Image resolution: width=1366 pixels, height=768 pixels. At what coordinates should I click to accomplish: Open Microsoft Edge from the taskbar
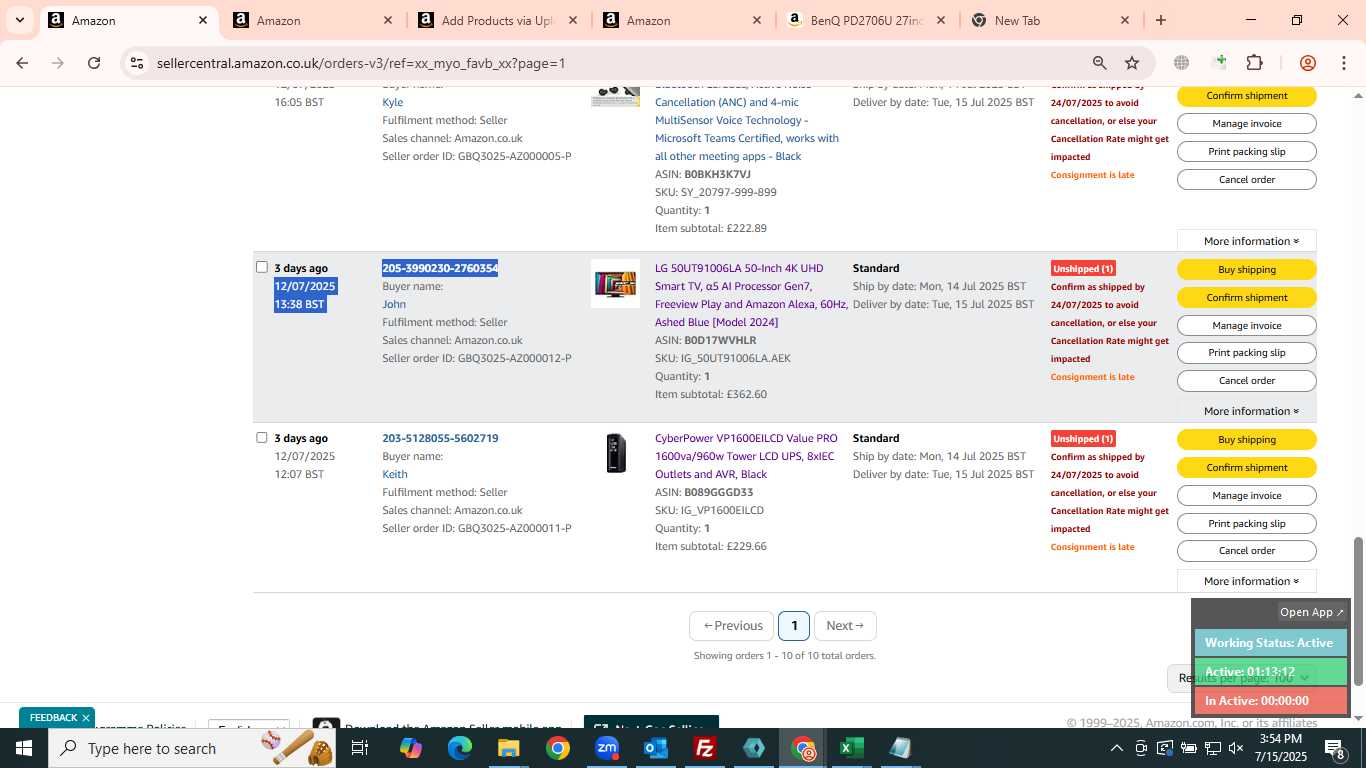[x=459, y=748]
